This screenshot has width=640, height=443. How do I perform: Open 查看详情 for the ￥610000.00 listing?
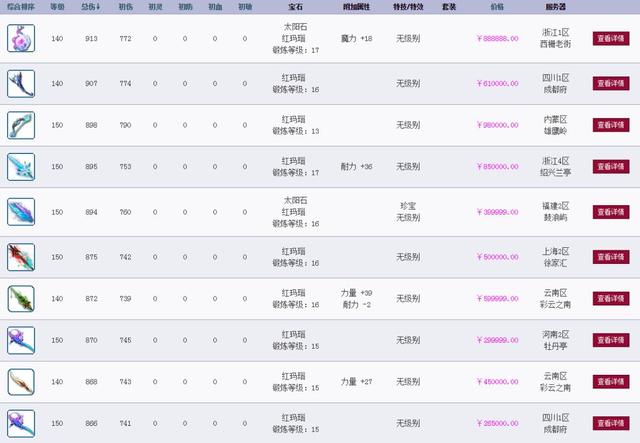point(612,82)
